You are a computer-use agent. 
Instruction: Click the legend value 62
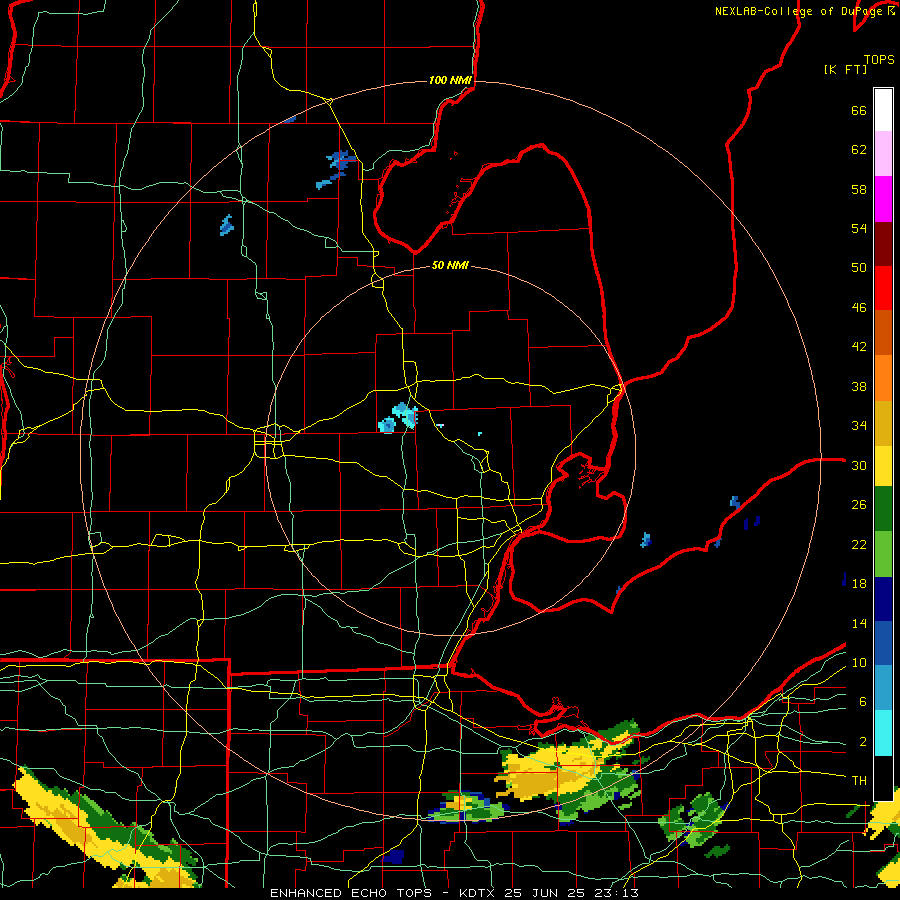(859, 150)
